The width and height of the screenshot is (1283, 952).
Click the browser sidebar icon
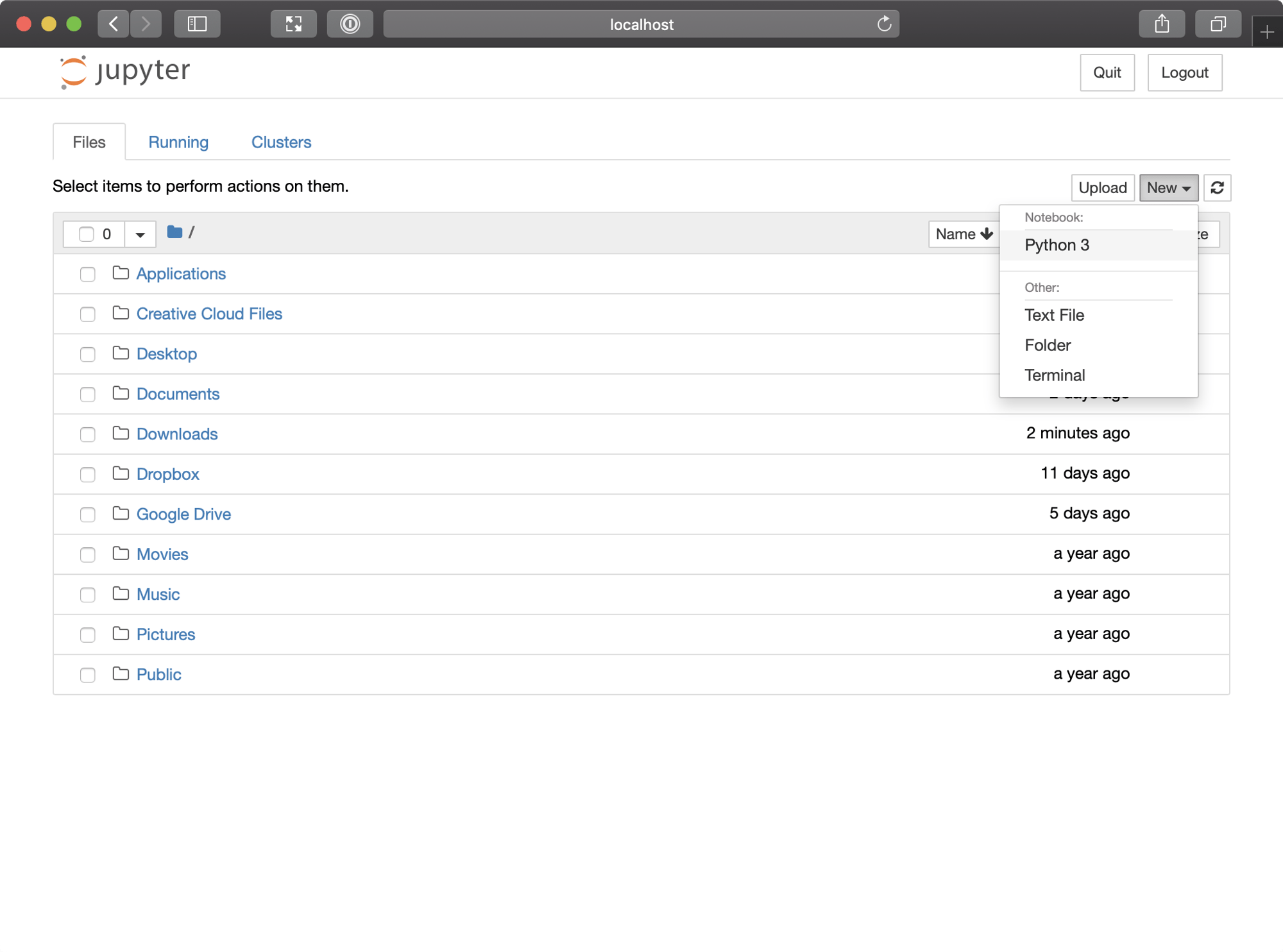point(197,24)
